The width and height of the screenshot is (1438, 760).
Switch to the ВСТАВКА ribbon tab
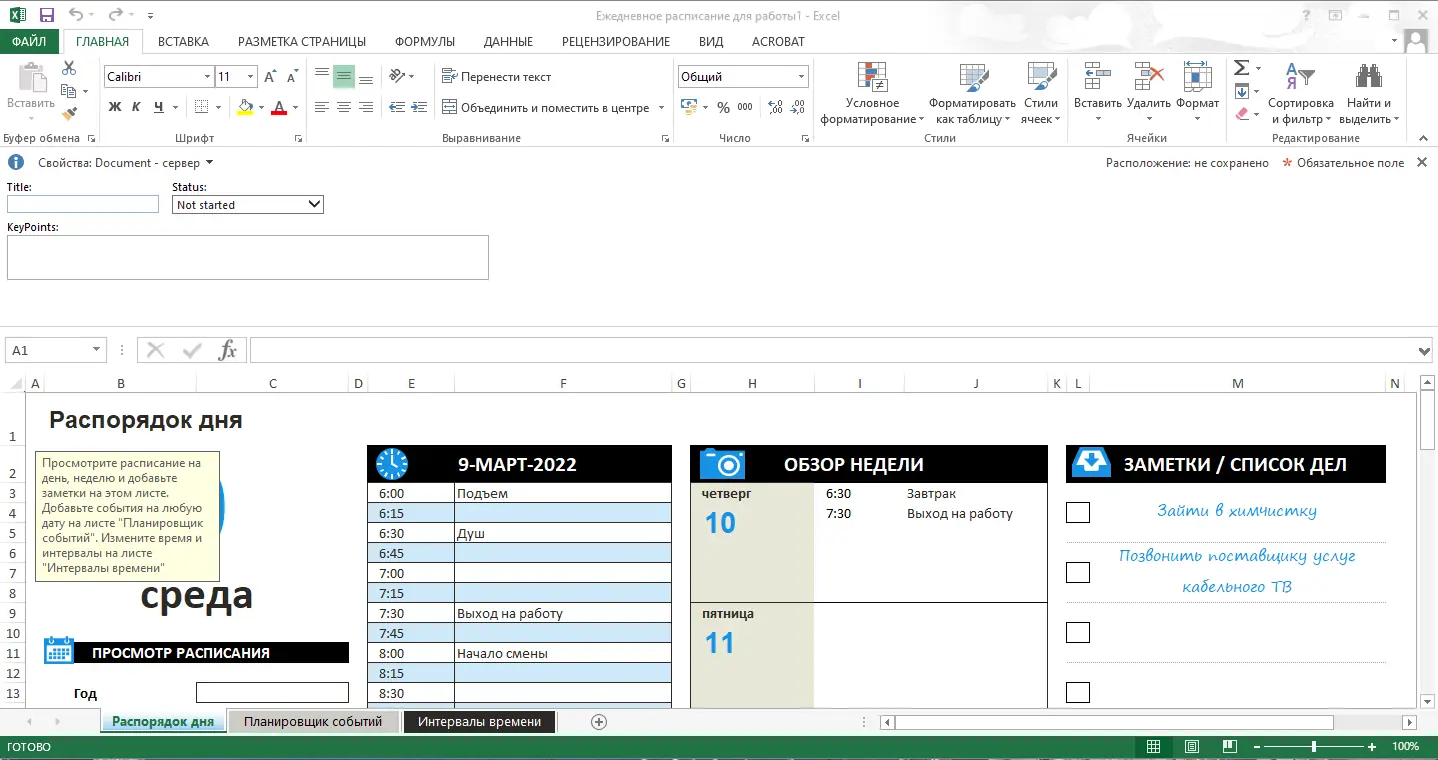182,41
